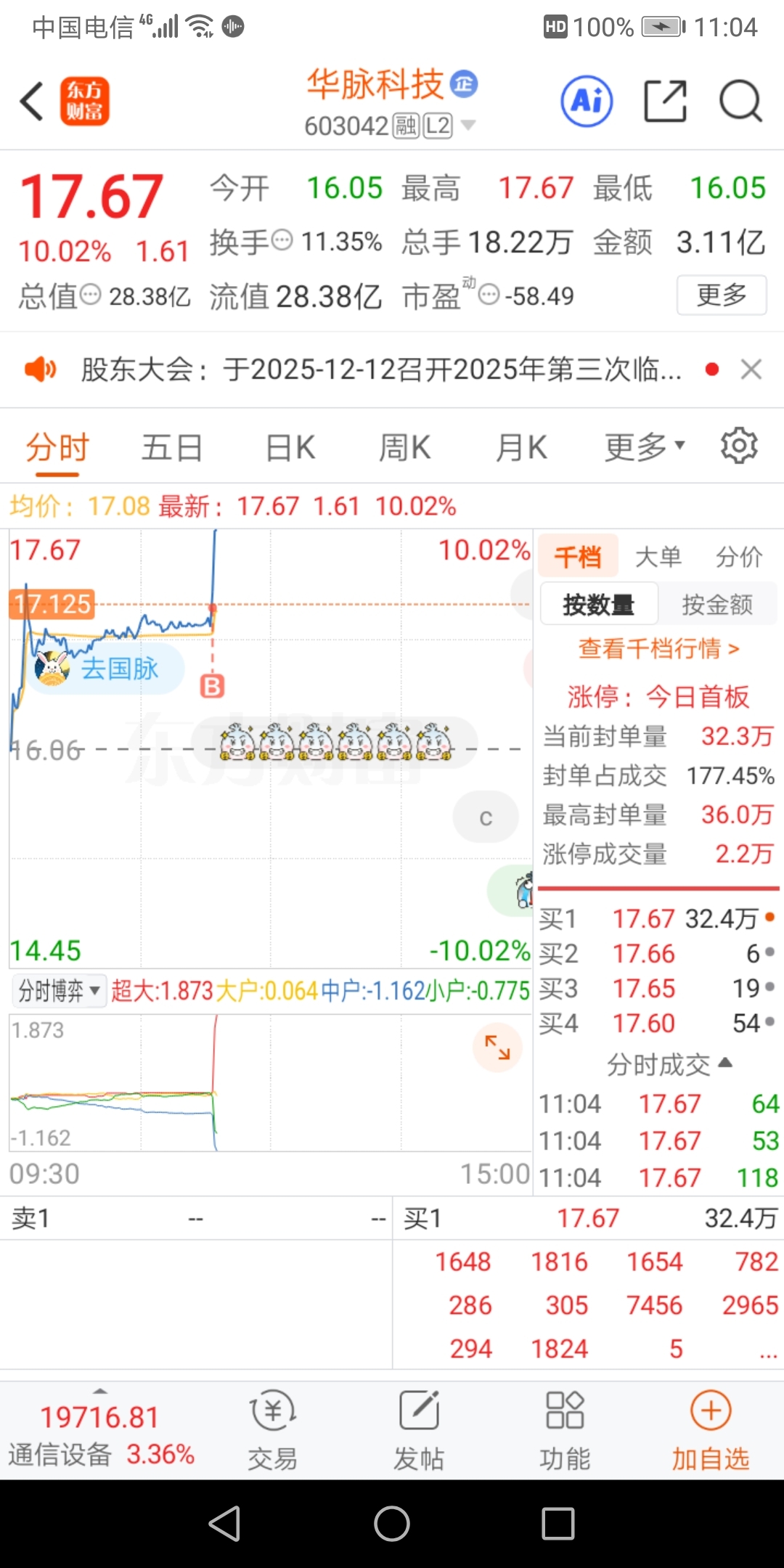Open the search magnifier icon
Image resolution: width=784 pixels, height=1568 pixels.
tap(740, 101)
